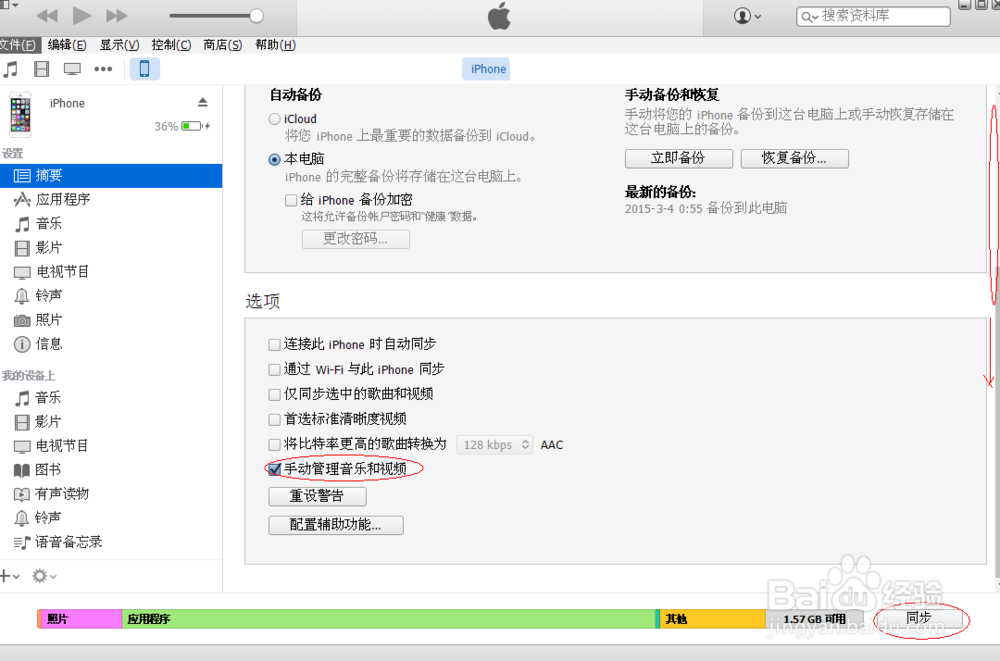Adjust the volume slider knob
The width and height of the screenshot is (1000, 661).
(256, 15)
